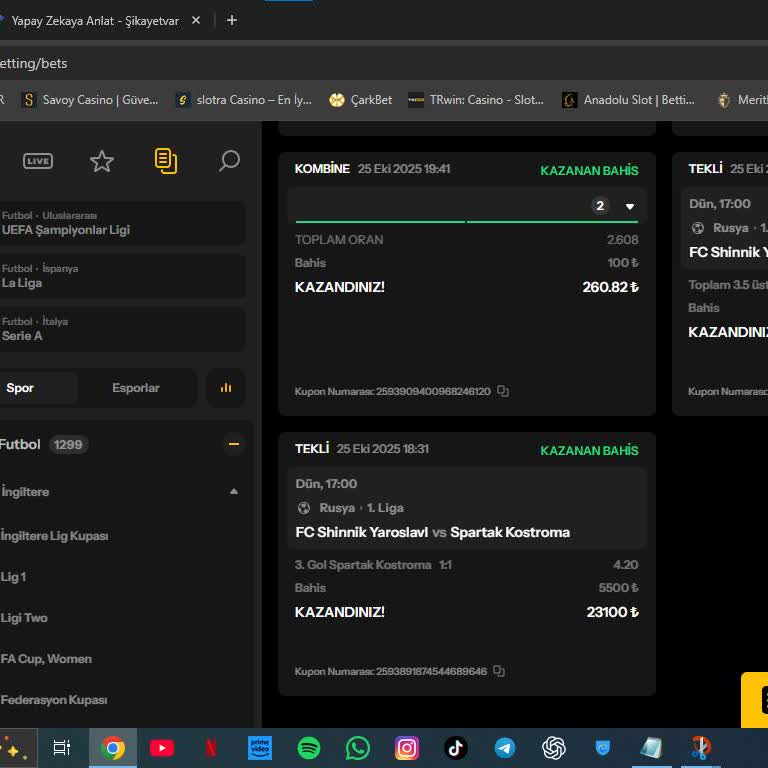Open the statistics bar chart icon

226,388
